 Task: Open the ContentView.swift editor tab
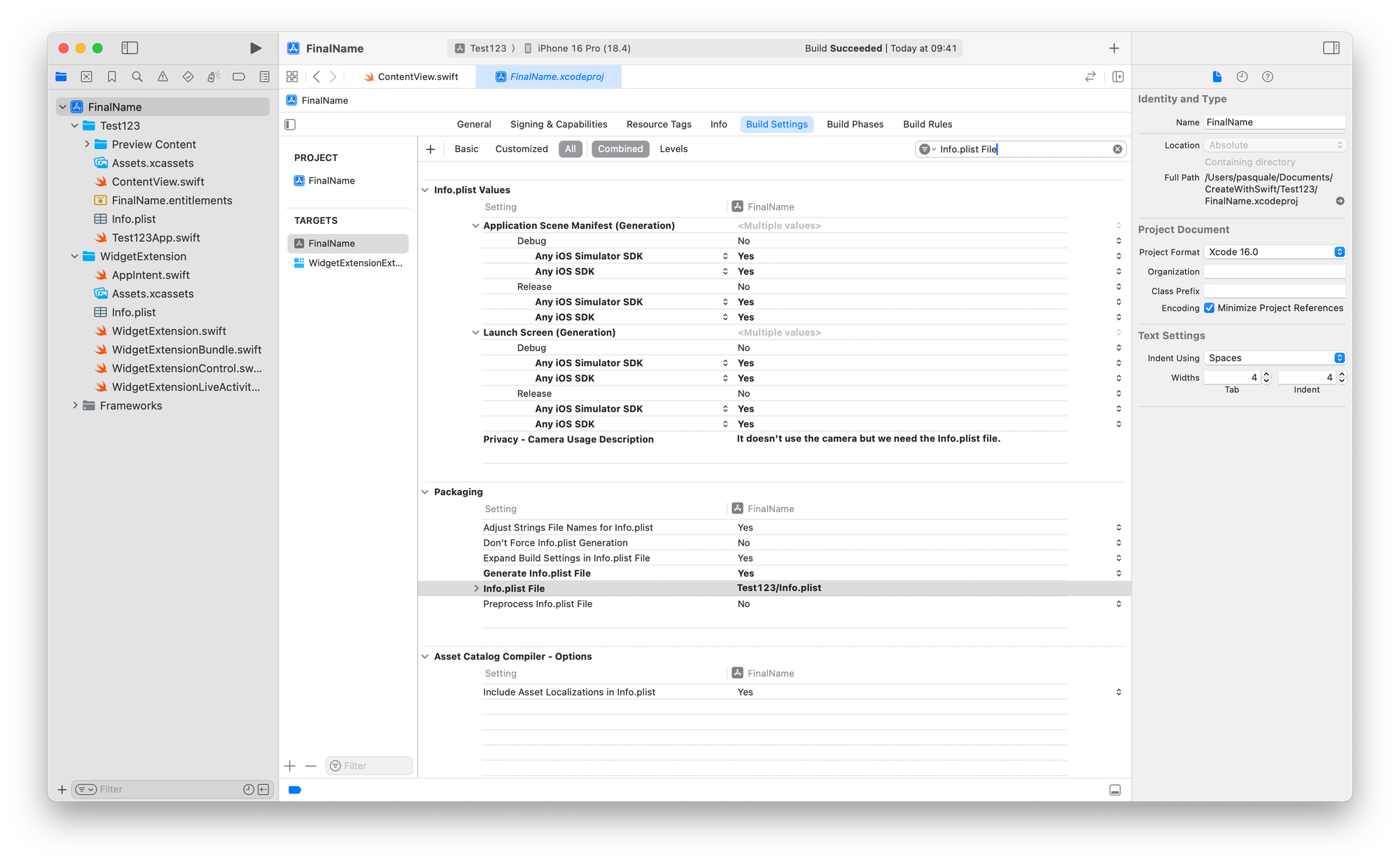pyautogui.click(x=417, y=77)
